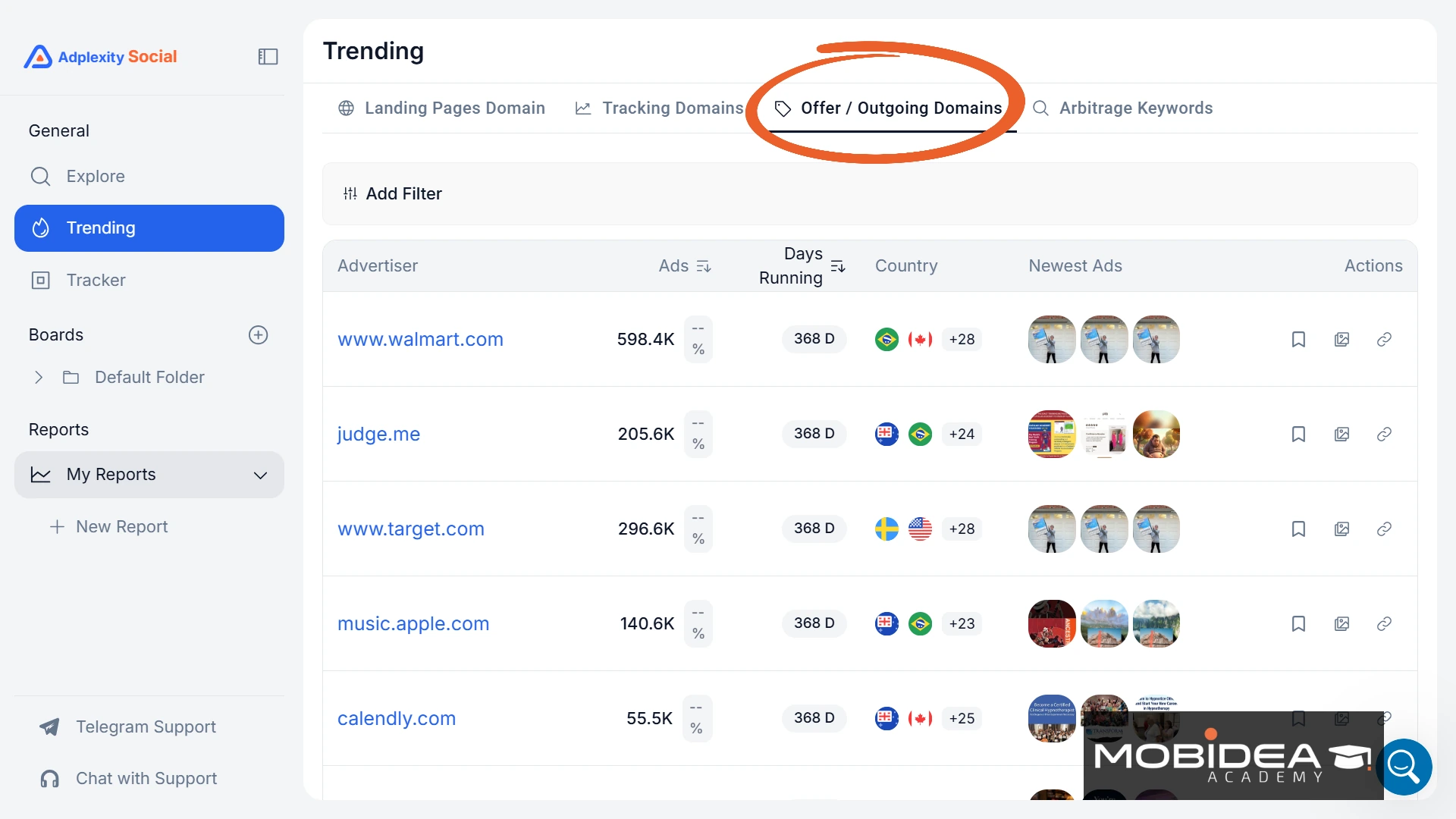View ads gallery for judge.me row
Image resolution: width=1456 pixels, height=819 pixels.
1341,434
